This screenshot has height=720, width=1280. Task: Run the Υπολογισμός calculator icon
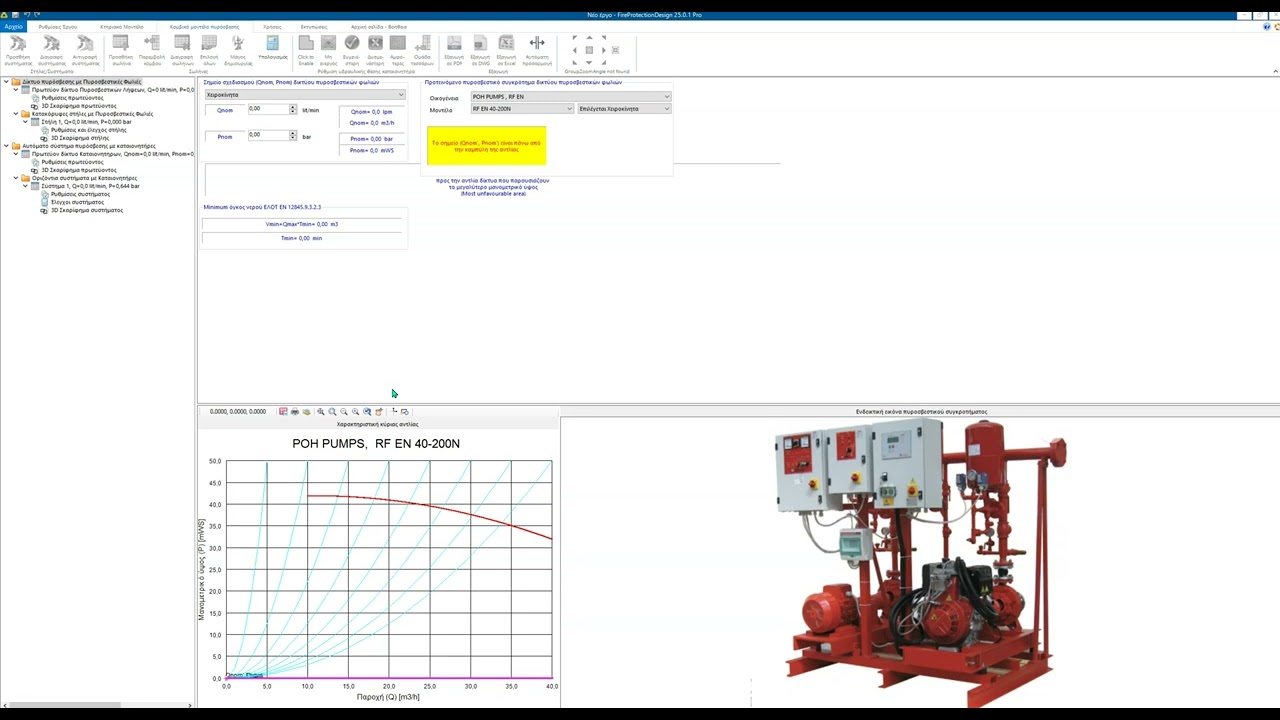pos(272,43)
